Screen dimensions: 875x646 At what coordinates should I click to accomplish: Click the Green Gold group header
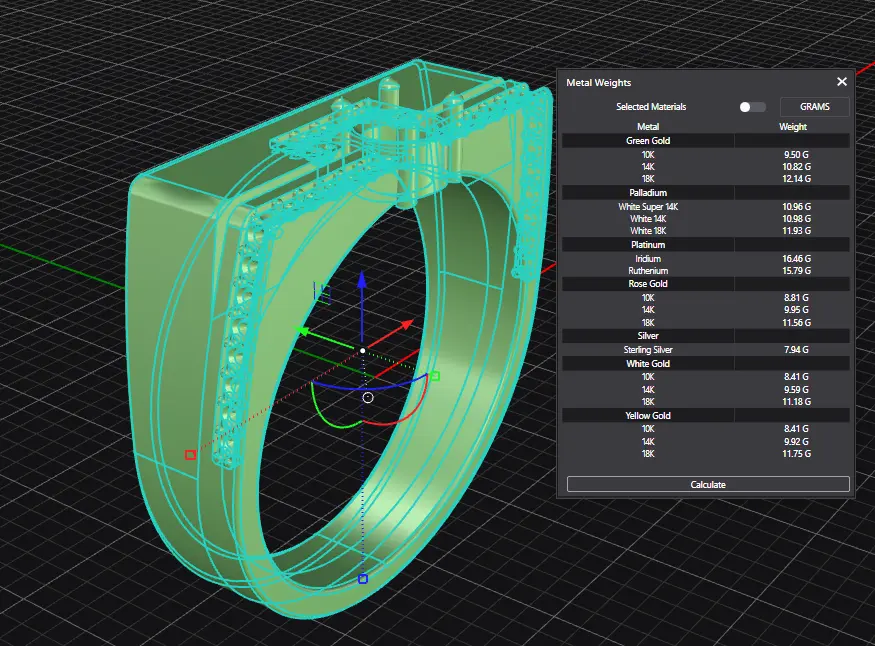click(648, 141)
